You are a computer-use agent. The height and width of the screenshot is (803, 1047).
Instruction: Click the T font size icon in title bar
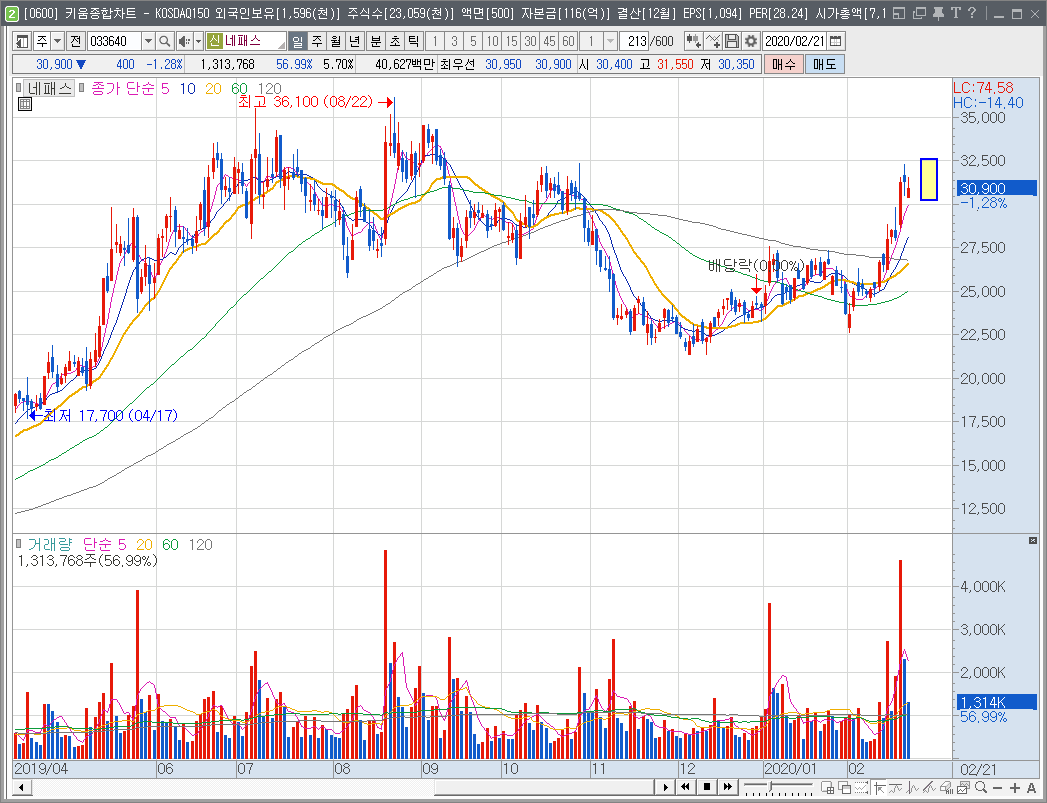coord(956,13)
